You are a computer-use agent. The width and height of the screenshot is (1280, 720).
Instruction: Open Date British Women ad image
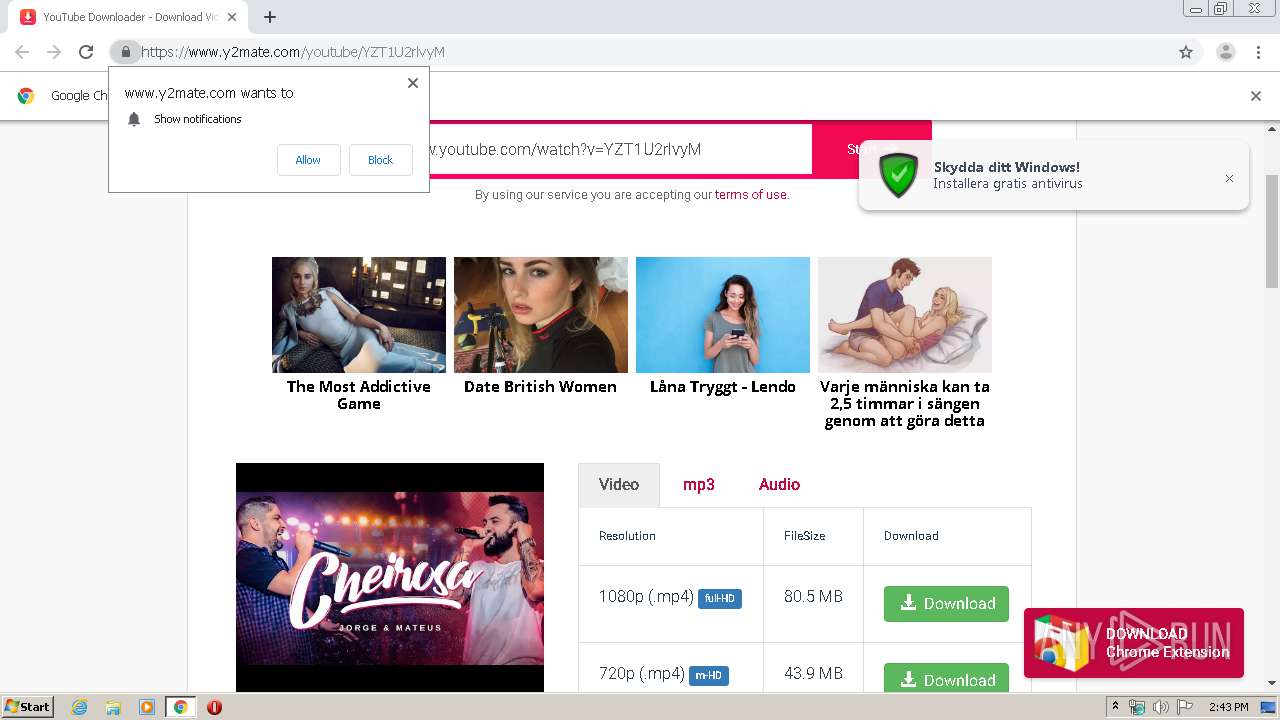pyautogui.click(x=541, y=315)
